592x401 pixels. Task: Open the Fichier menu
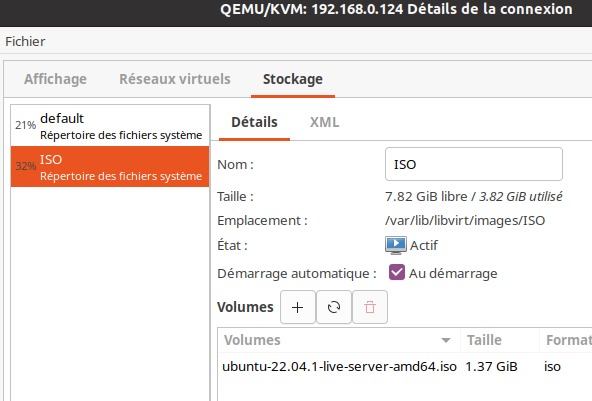pos(25,41)
